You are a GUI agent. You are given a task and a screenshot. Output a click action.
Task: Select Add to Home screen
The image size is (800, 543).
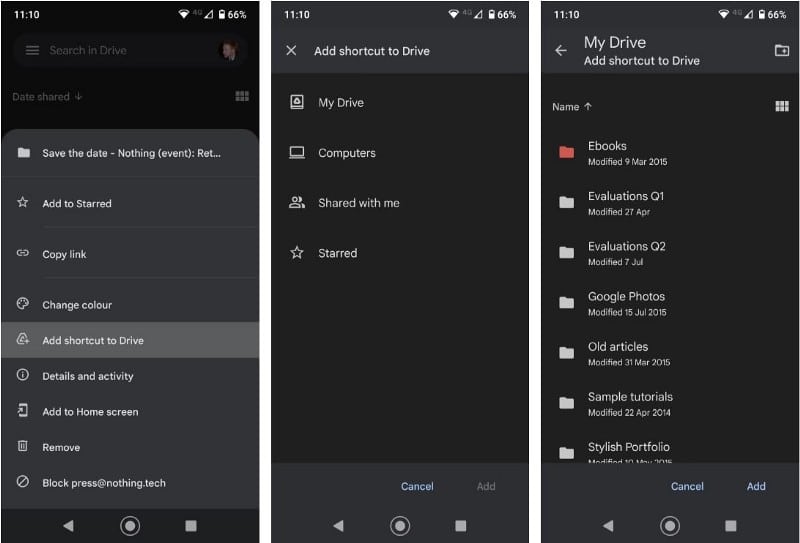tap(130, 411)
